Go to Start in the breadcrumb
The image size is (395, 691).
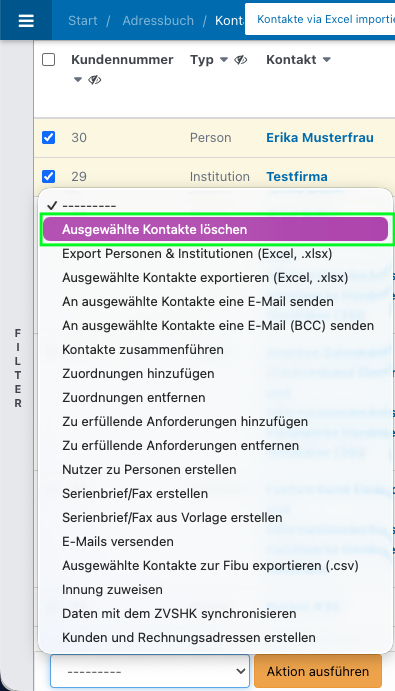click(83, 21)
